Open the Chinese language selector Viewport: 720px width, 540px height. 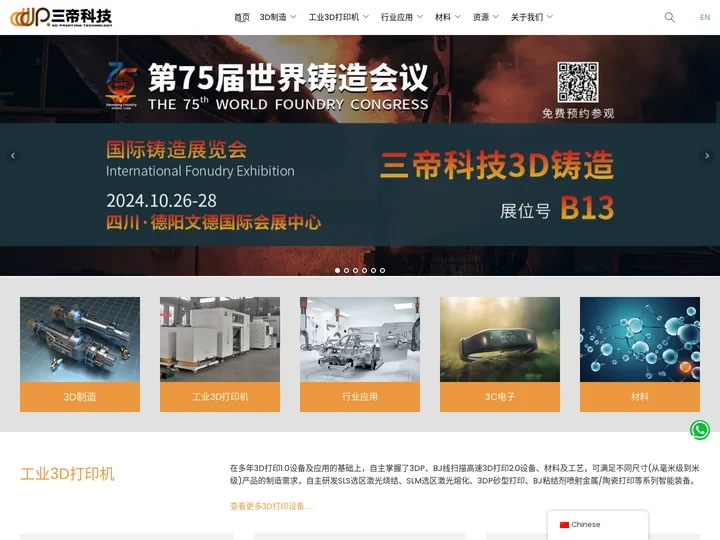598,525
